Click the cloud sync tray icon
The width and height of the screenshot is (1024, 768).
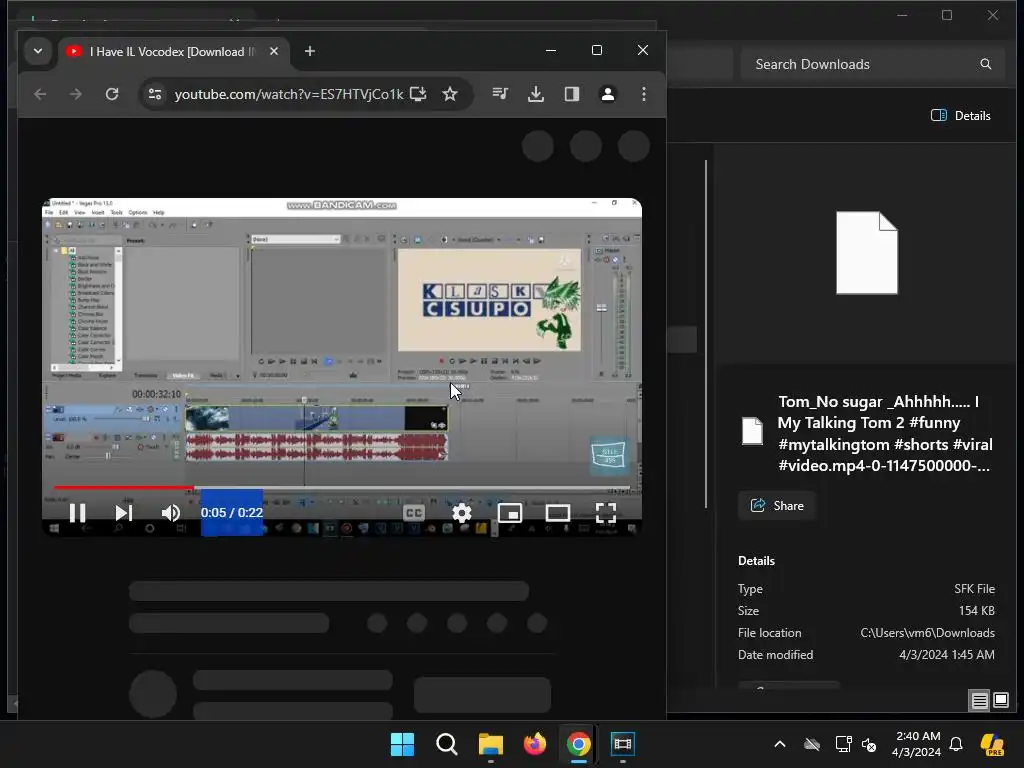pyautogui.click(x=812, y=744)
